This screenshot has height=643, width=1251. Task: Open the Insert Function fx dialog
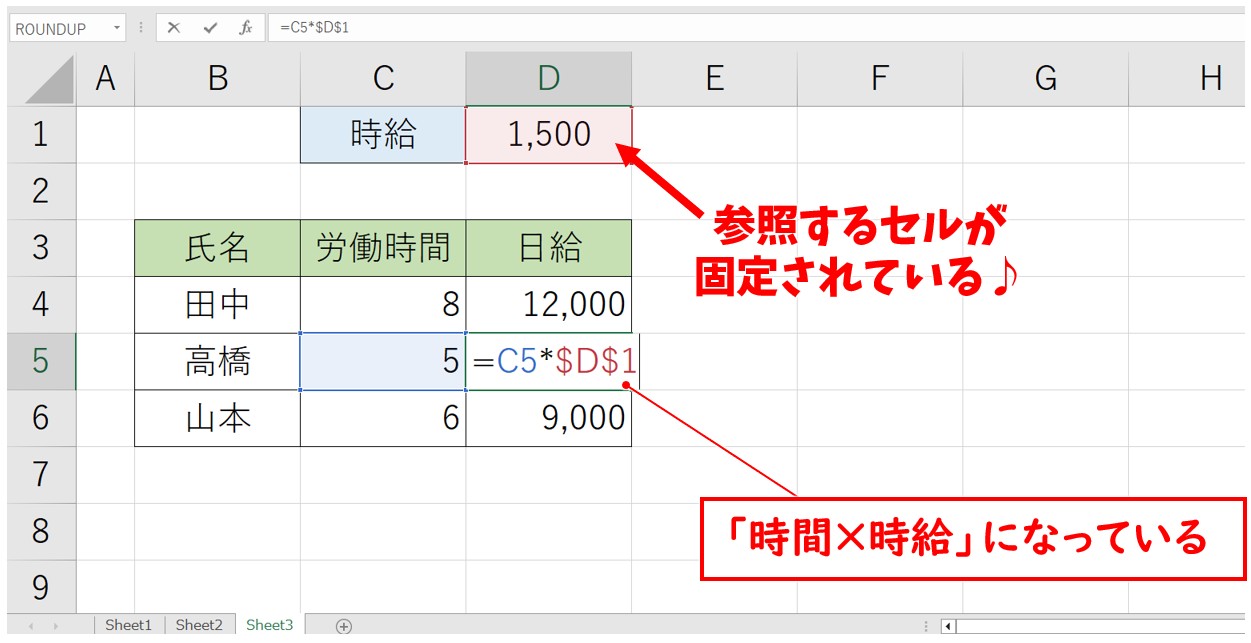click(x=246, y=28)
